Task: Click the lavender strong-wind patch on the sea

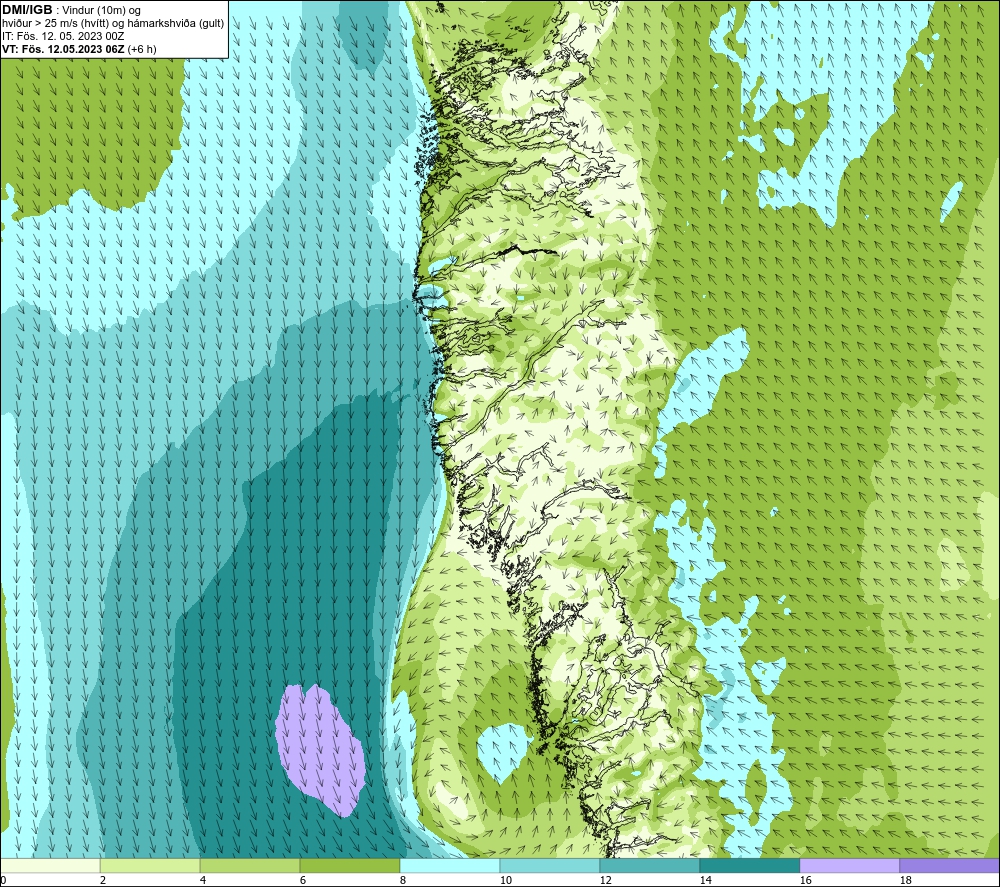Action: point(321,749)
